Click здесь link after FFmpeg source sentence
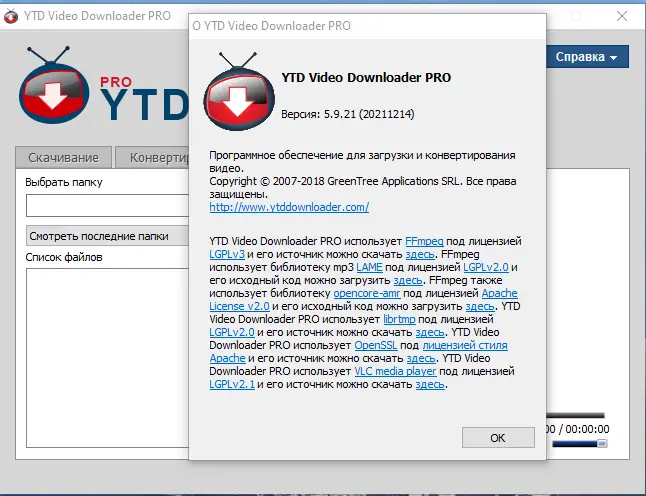The width and height of the screenshot is (646, 496). (x=420, y=254)
